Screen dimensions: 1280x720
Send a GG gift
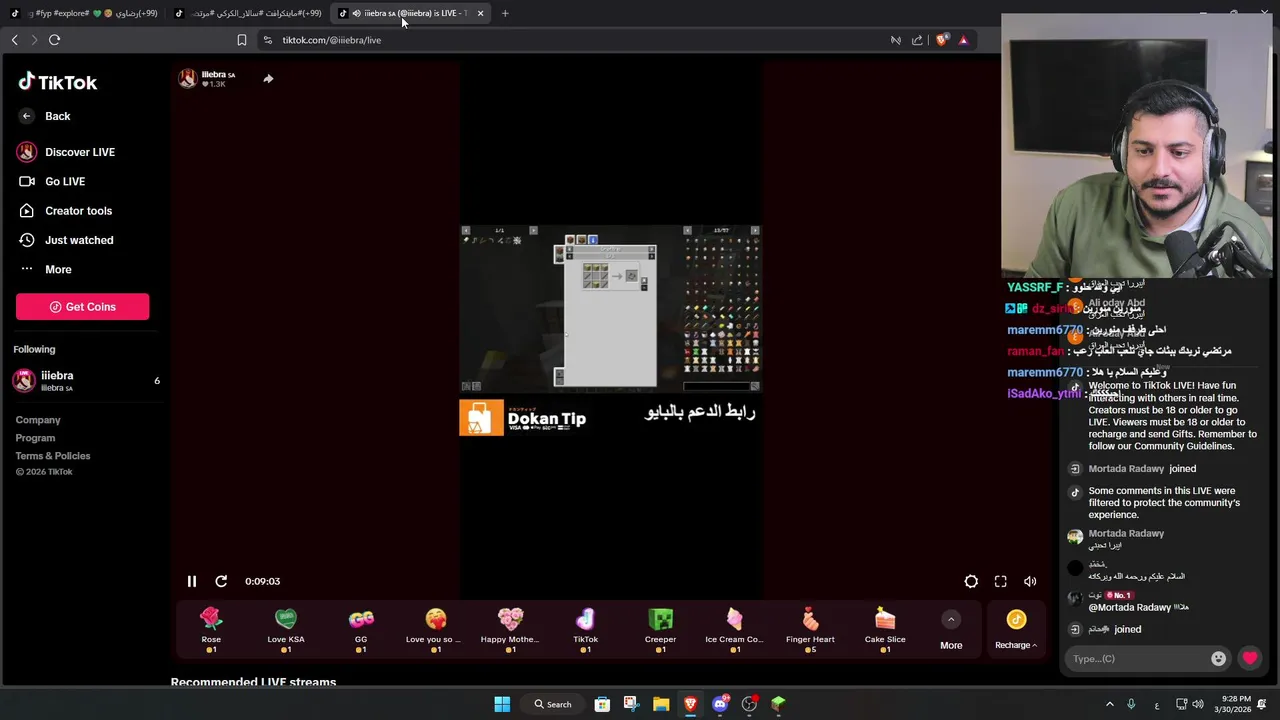(x=361, y=630)
